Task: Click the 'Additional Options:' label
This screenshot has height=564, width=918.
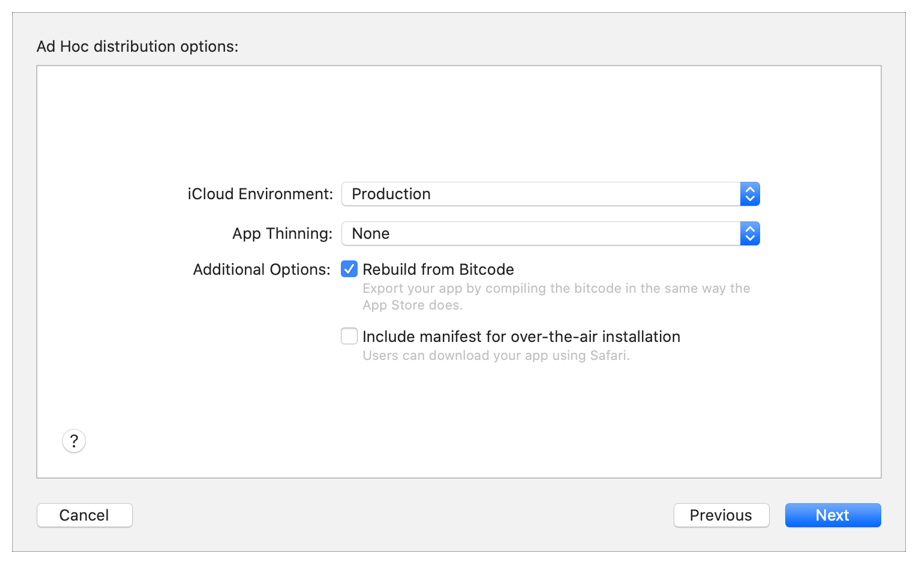Action: [261, 270]
